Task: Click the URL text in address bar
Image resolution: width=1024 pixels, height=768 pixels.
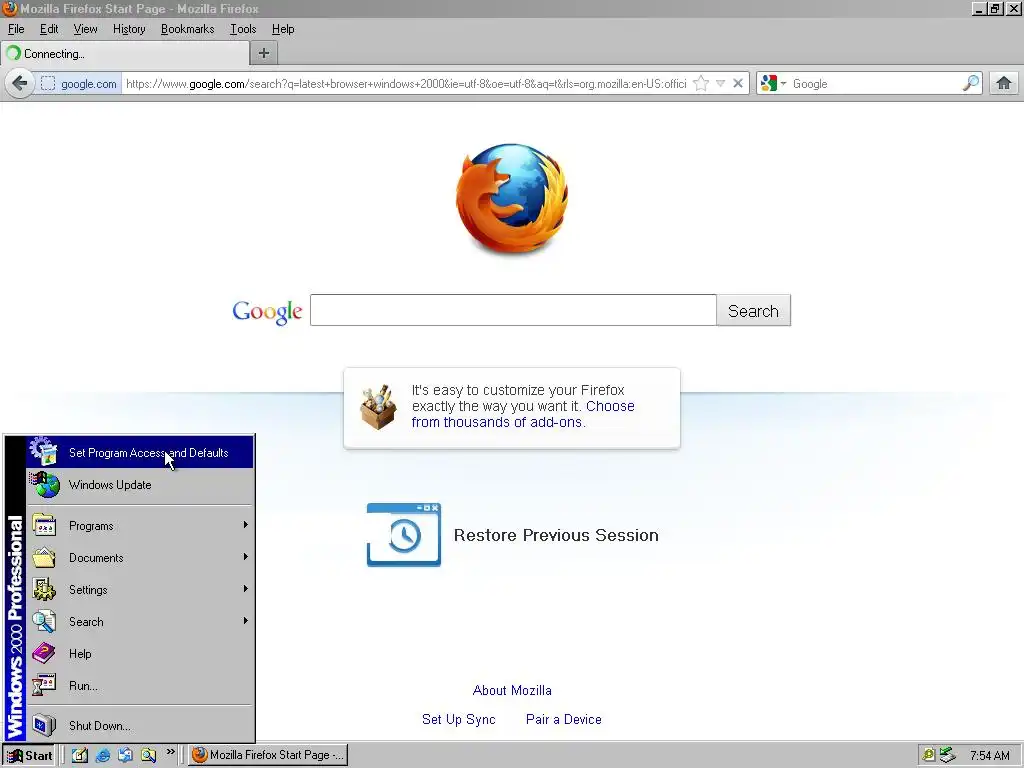Action: point(406,84)
